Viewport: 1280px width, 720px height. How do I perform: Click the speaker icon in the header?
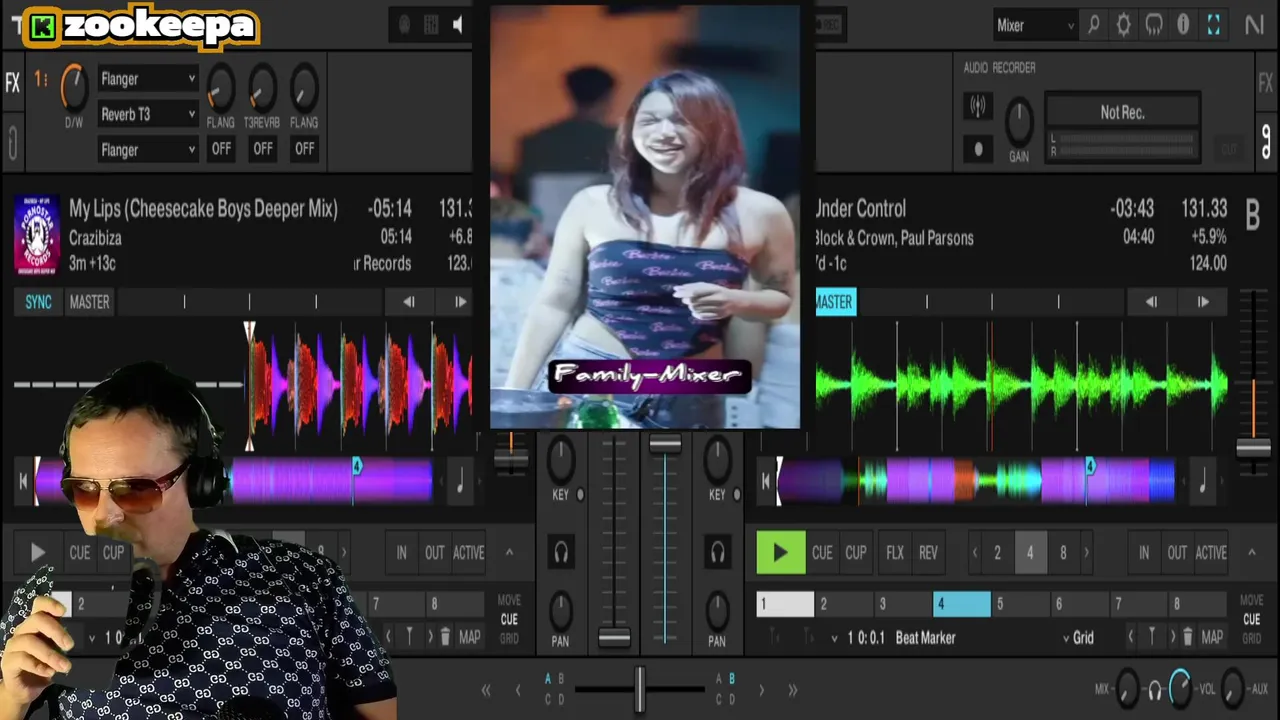458,25
